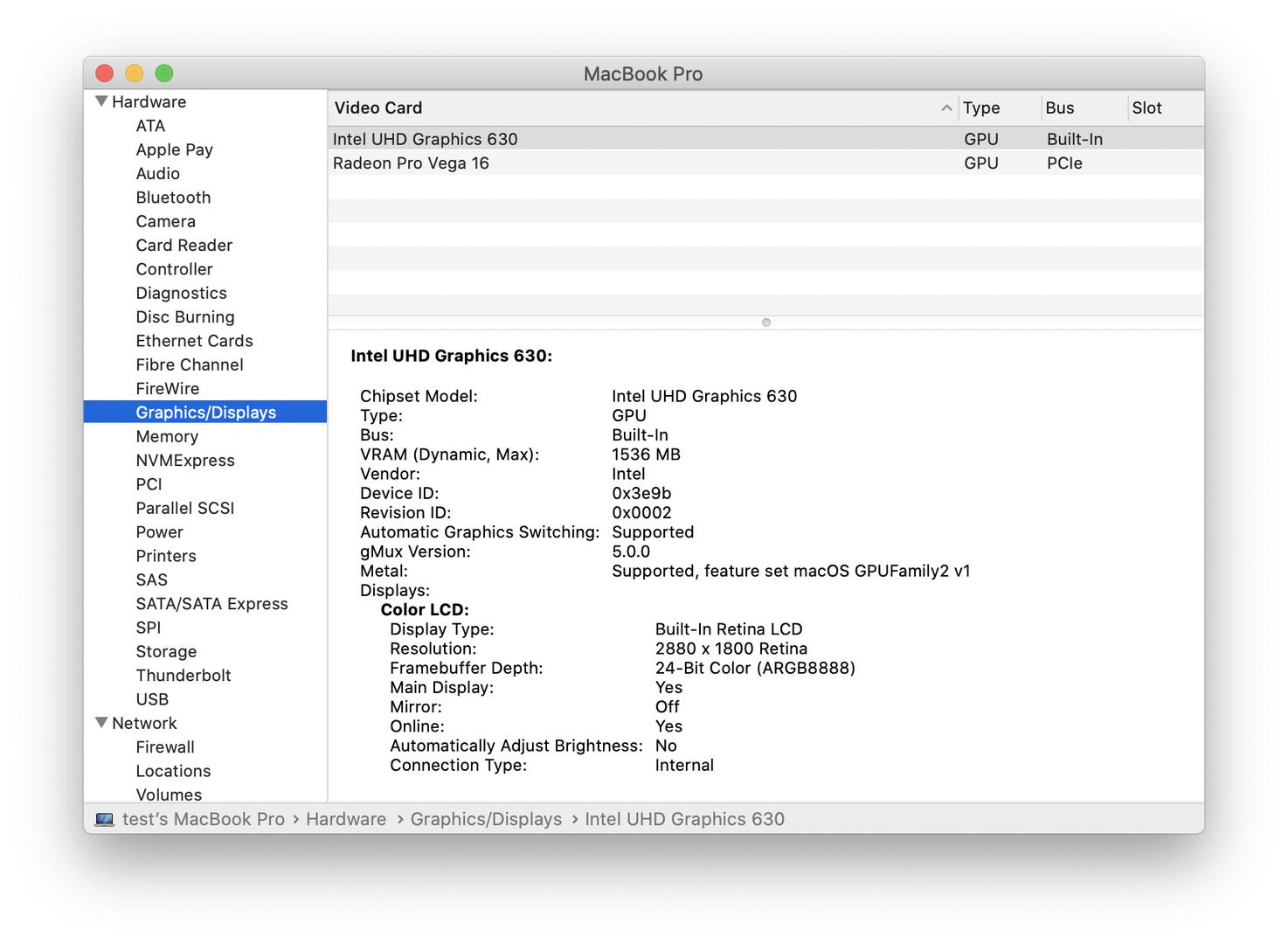1288x944 pixels.
Task: Click the PCIe bus cell
Action: coord(1064,163)
